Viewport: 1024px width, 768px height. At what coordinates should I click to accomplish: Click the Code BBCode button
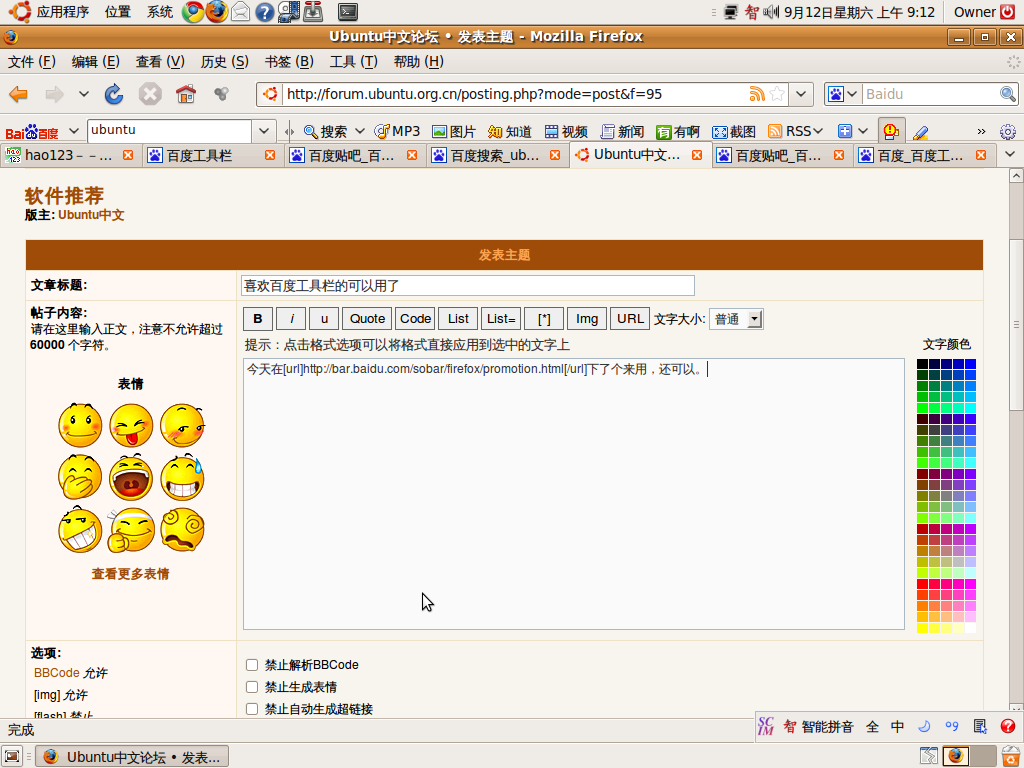(415, 319)
